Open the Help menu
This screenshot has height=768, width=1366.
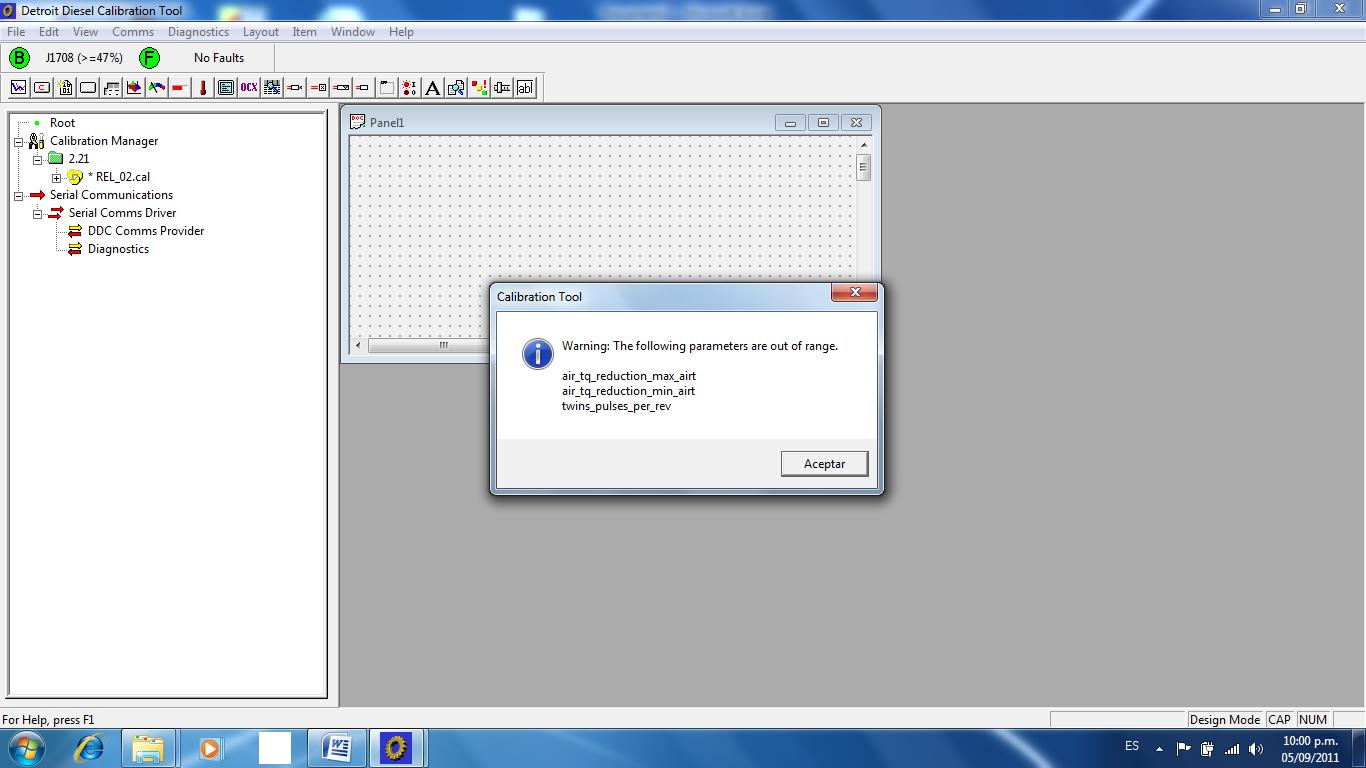pos(401,32)
